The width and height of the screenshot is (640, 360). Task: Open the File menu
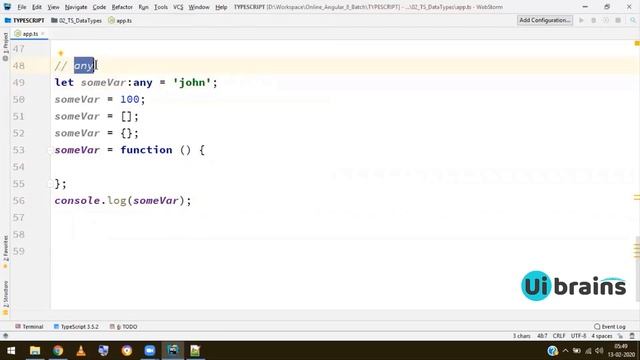point(22,7)
